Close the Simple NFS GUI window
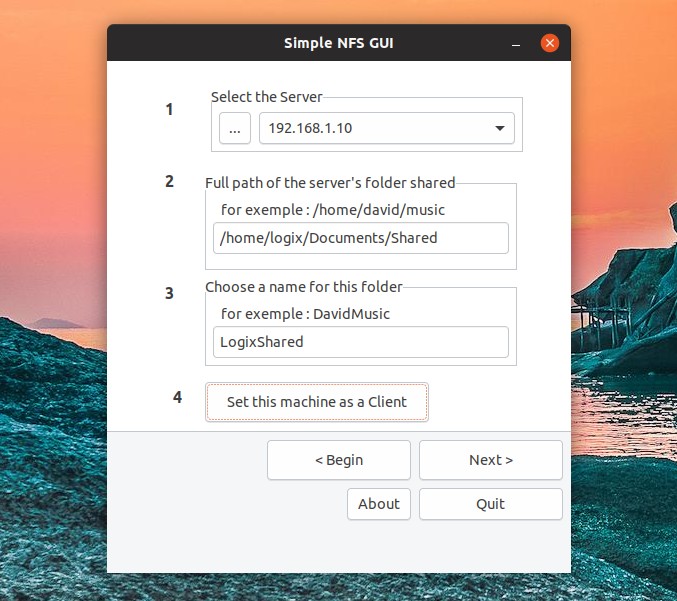Image resolution: width=677 pixels, height=601 pixels. tap(550, 43)
